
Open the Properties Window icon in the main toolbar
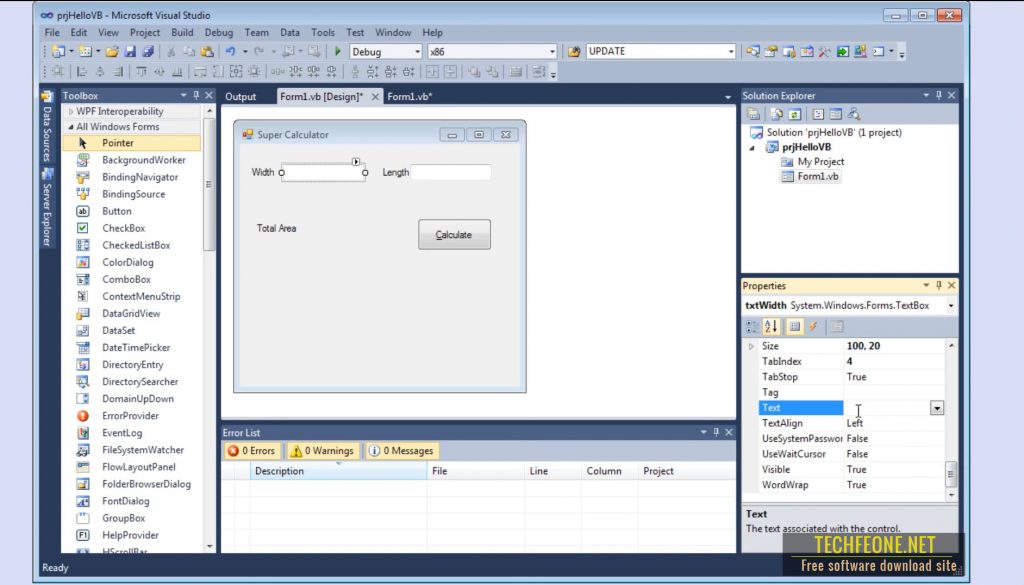pyautogui.click(x=771, y=52)
